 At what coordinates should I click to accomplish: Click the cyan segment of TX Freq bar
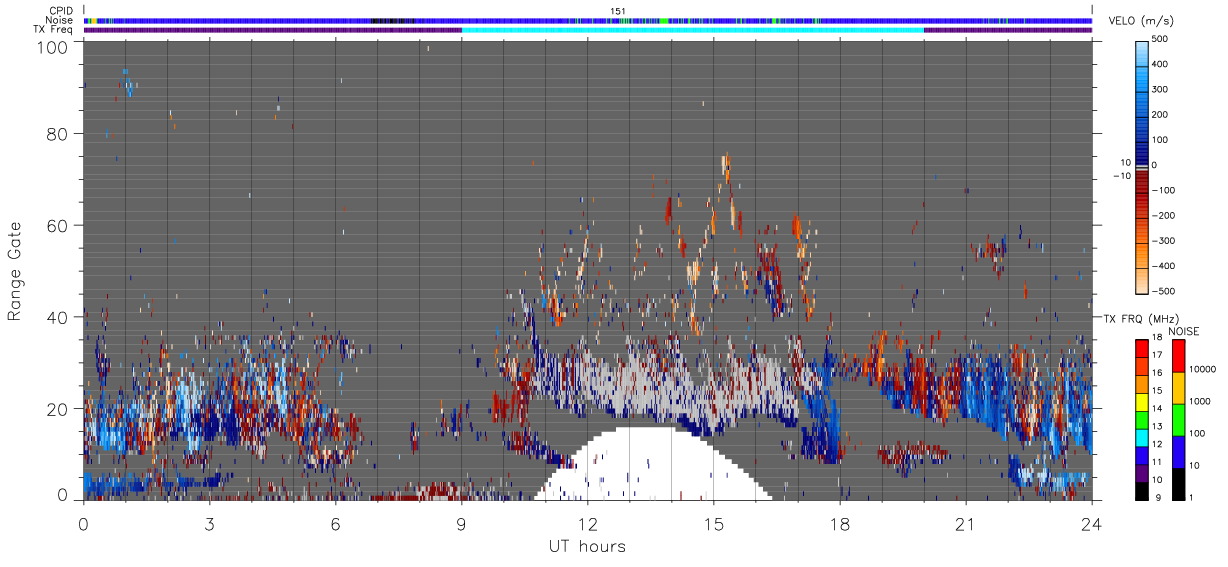(x=693, y=30)
